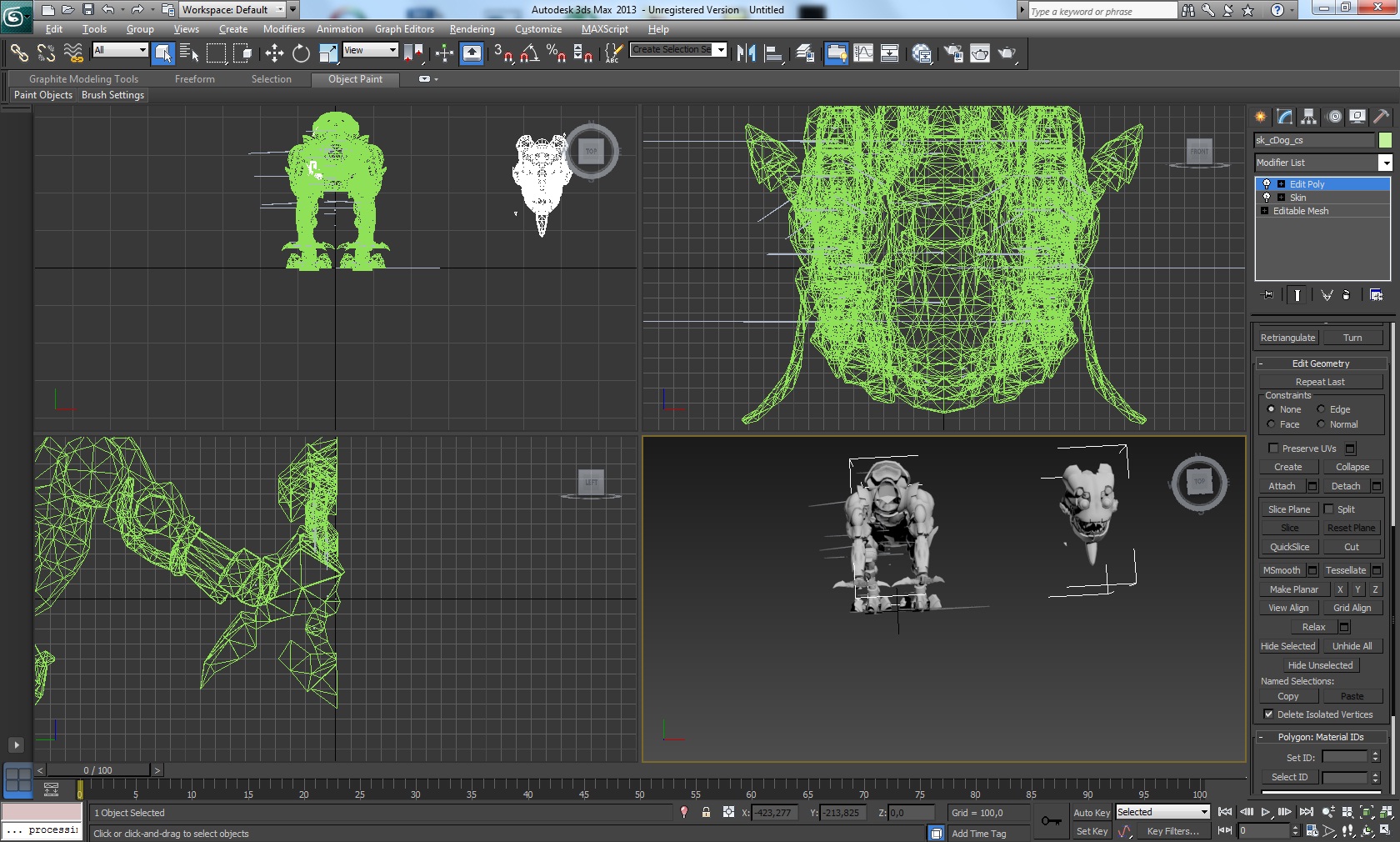1400x842 pixels.
Task: Click the Select by Name icon
Action: (189, 53)
